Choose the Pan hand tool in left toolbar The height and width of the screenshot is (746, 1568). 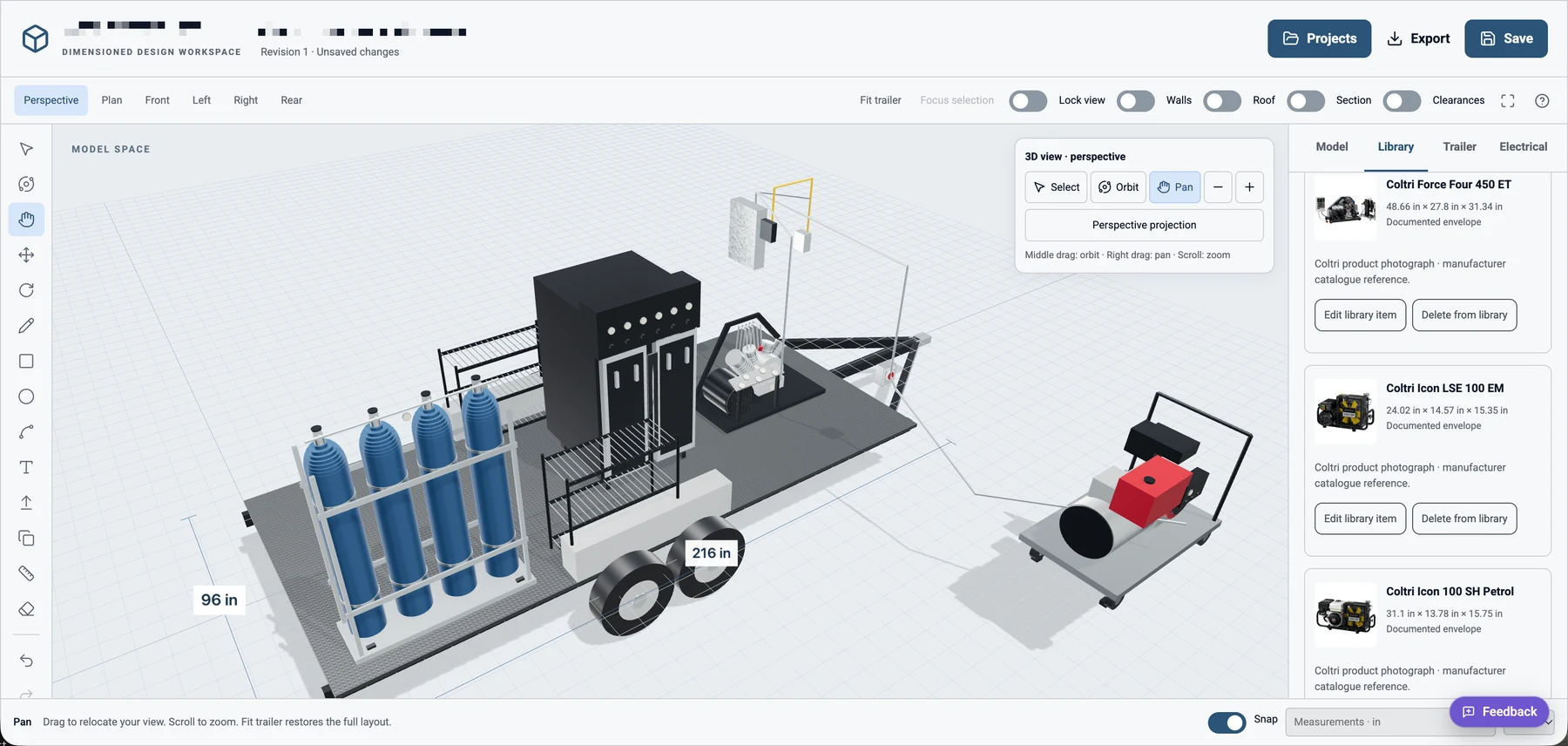(26, 220)
